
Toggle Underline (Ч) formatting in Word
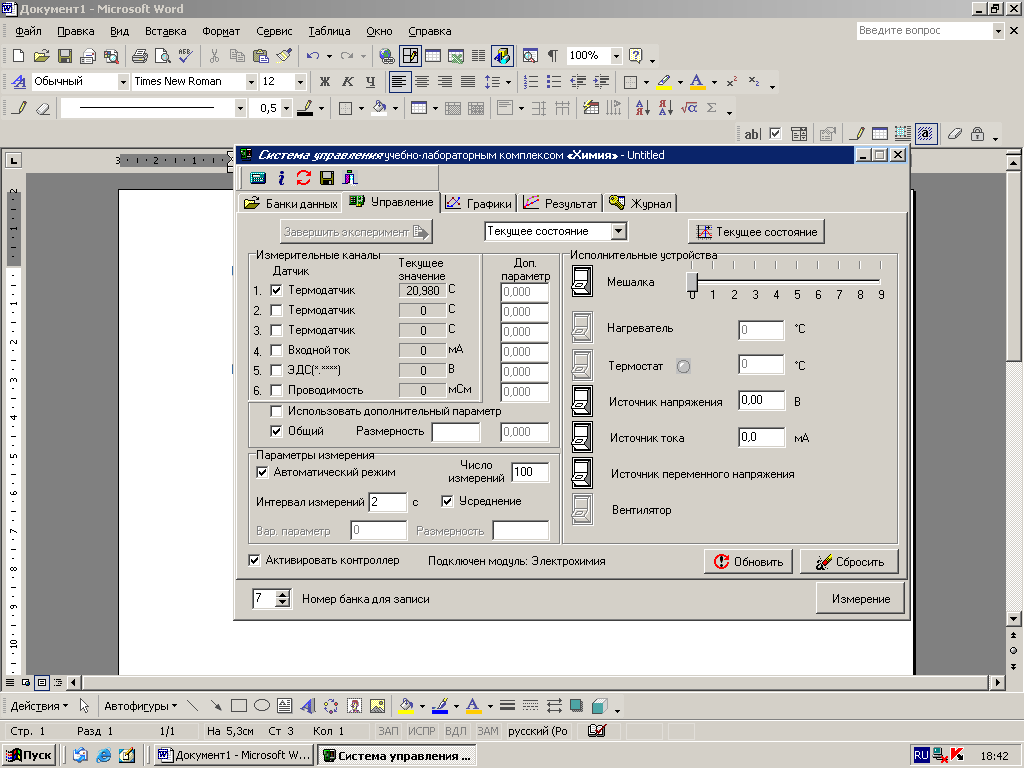point(370,82)
